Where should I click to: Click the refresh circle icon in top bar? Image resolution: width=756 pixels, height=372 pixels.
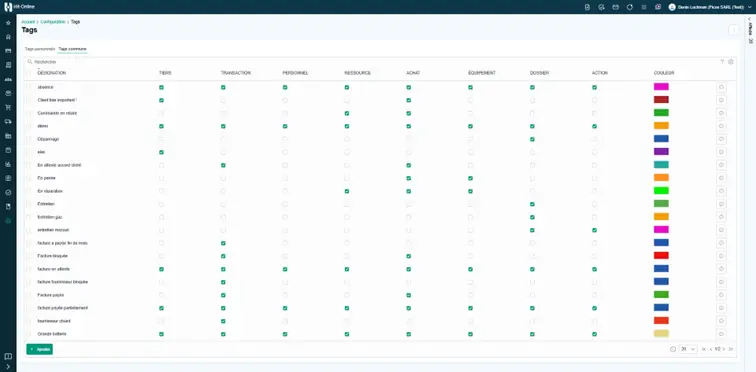pyautogui.click(x=630, y=7)
